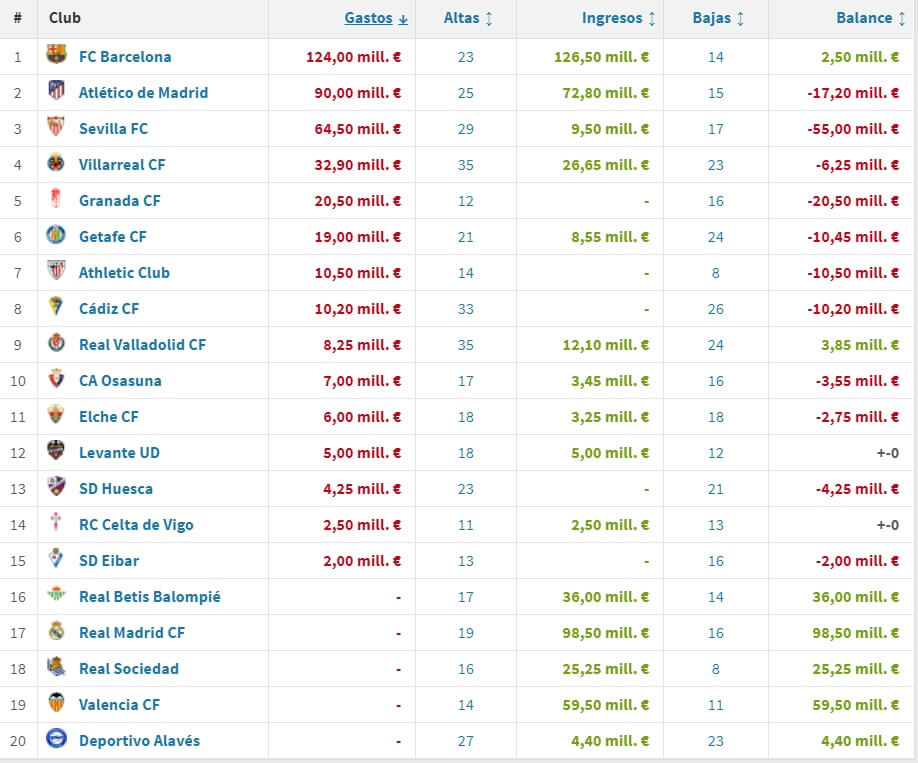
Task: Click Real Madrid's 98,50 mill. € income
Action: click(x=606, y=633)
